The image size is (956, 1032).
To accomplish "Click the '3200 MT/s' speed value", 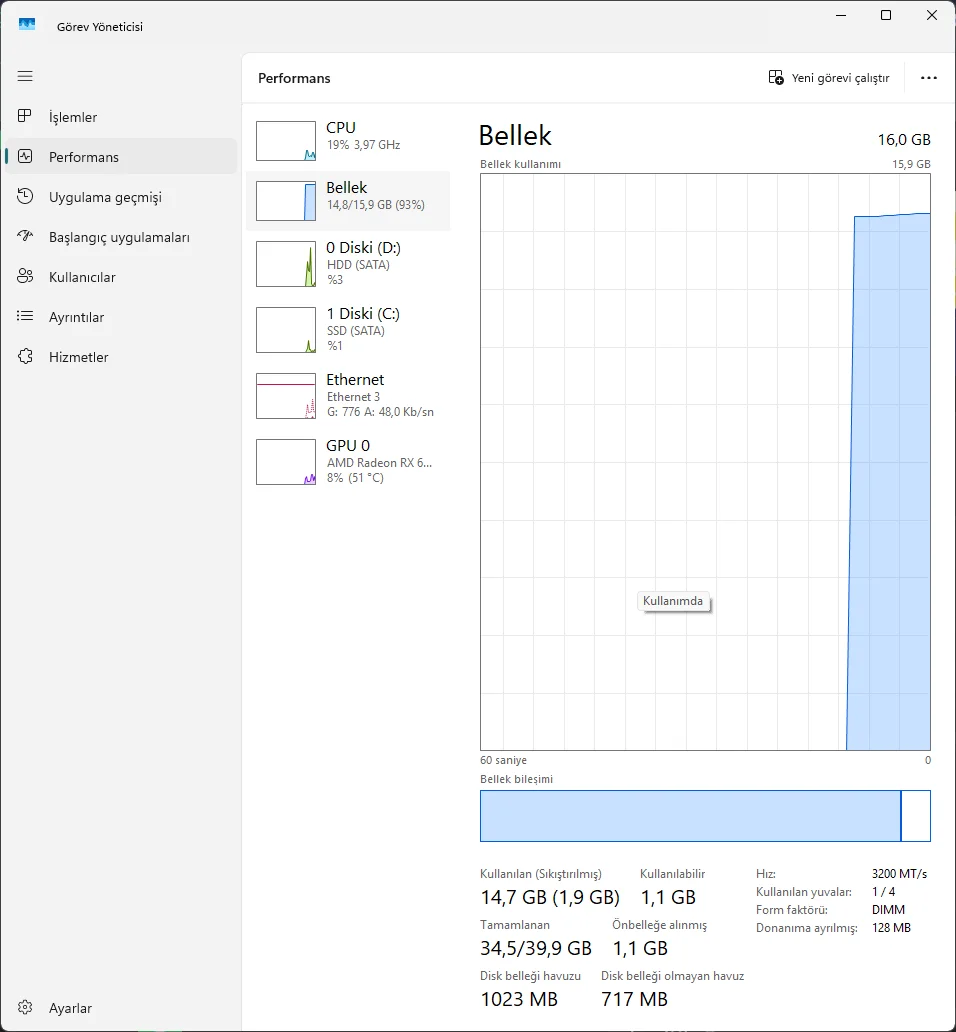I will (899, 874).
